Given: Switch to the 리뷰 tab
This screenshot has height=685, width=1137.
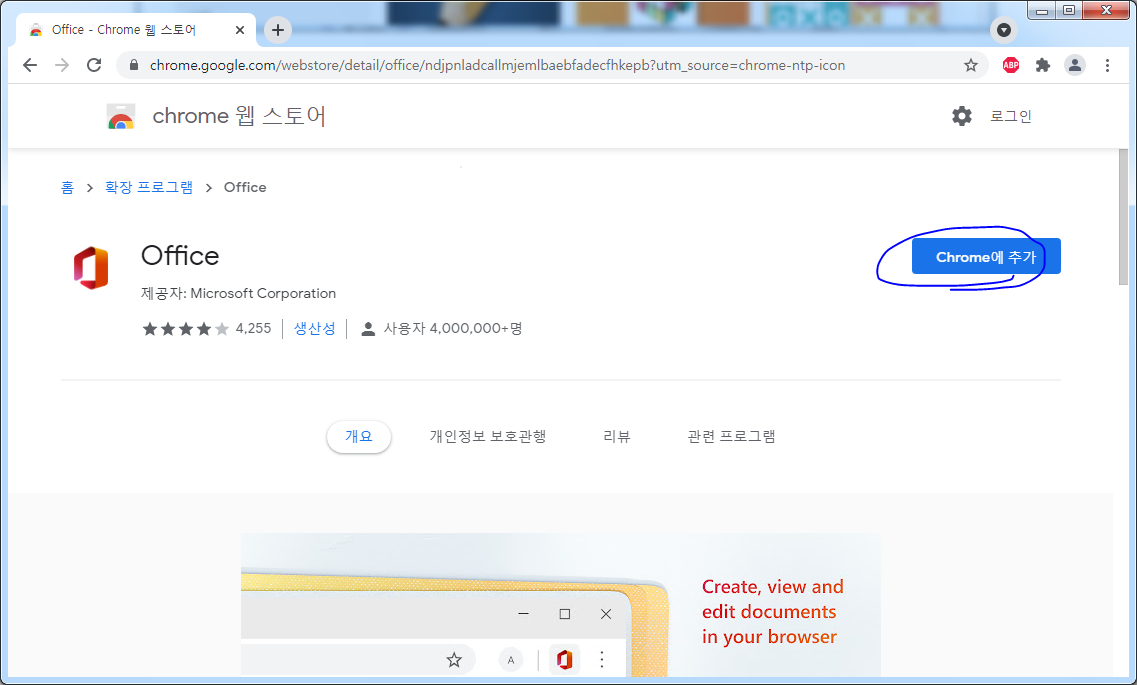Looking at the screenshot, I should point(617,436).
